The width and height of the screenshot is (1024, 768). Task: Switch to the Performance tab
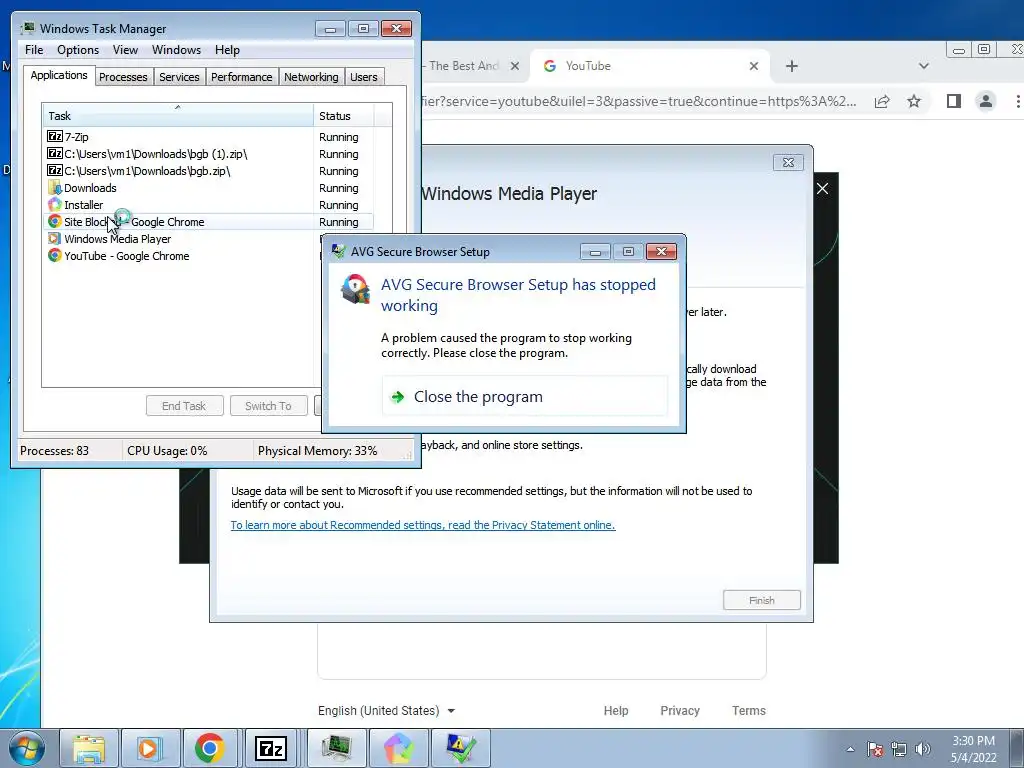[x=241, y=77]
